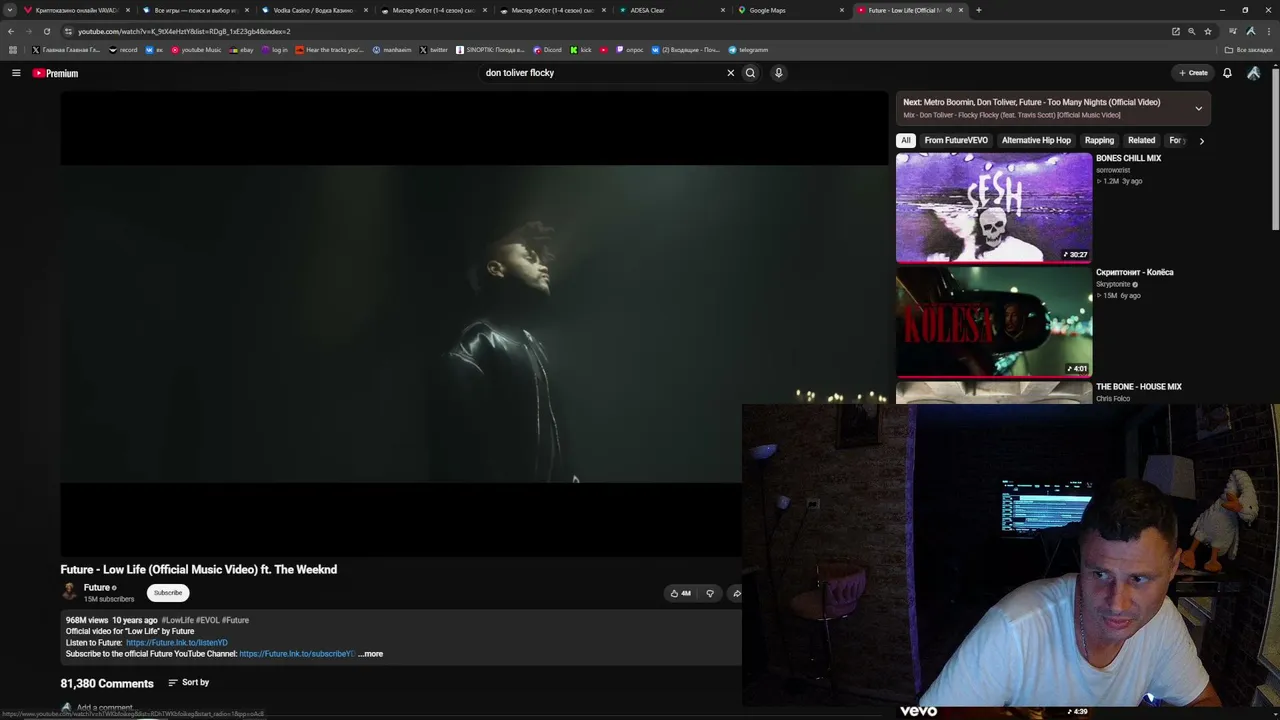Switch to the Vodka Casino browser tab
Image resolution: width=1280 pixels, height=720 pixels.
pos(313,10)
